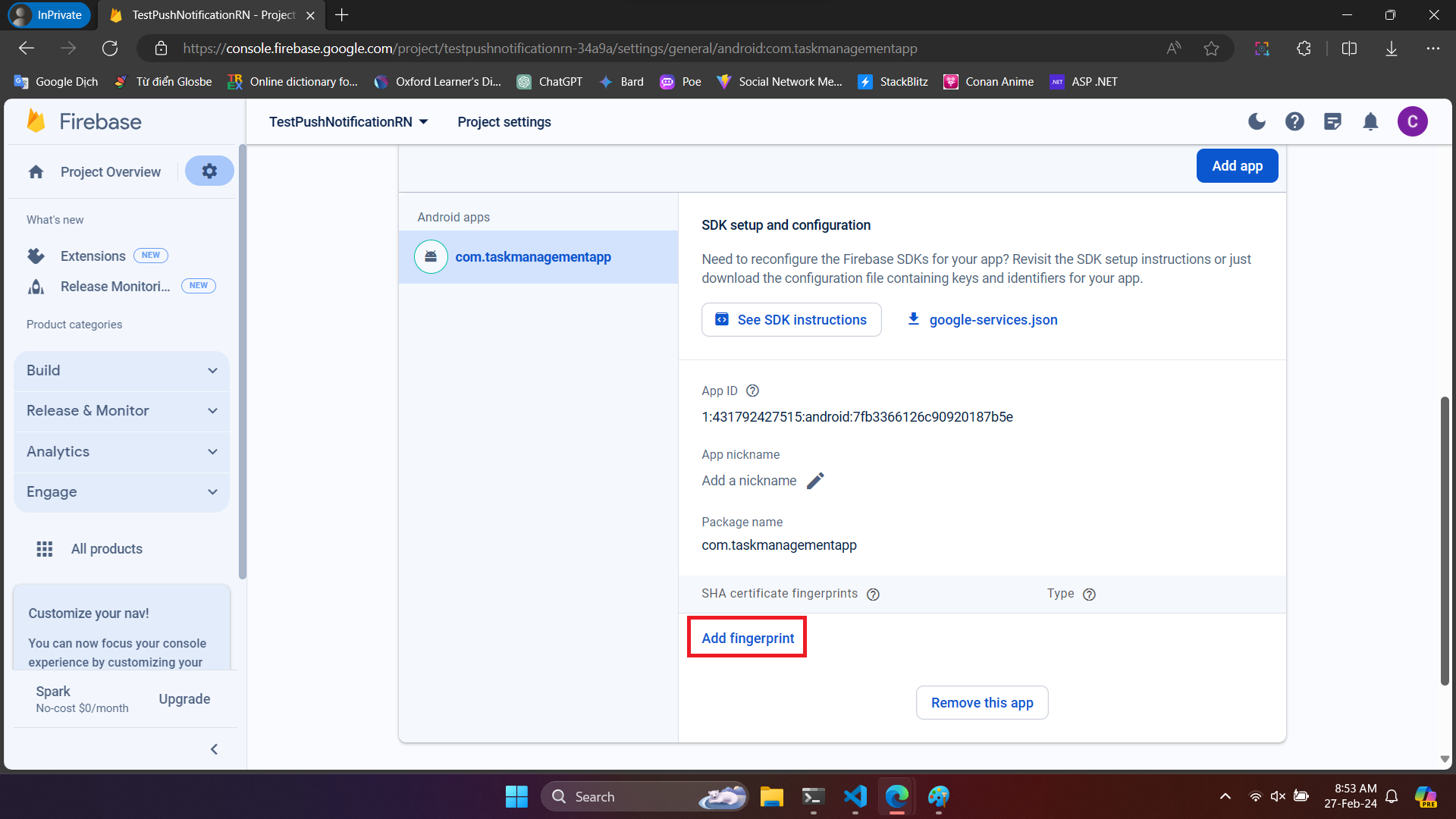
Task: Click the App ID help icon
Action: [x=752, y=391]
